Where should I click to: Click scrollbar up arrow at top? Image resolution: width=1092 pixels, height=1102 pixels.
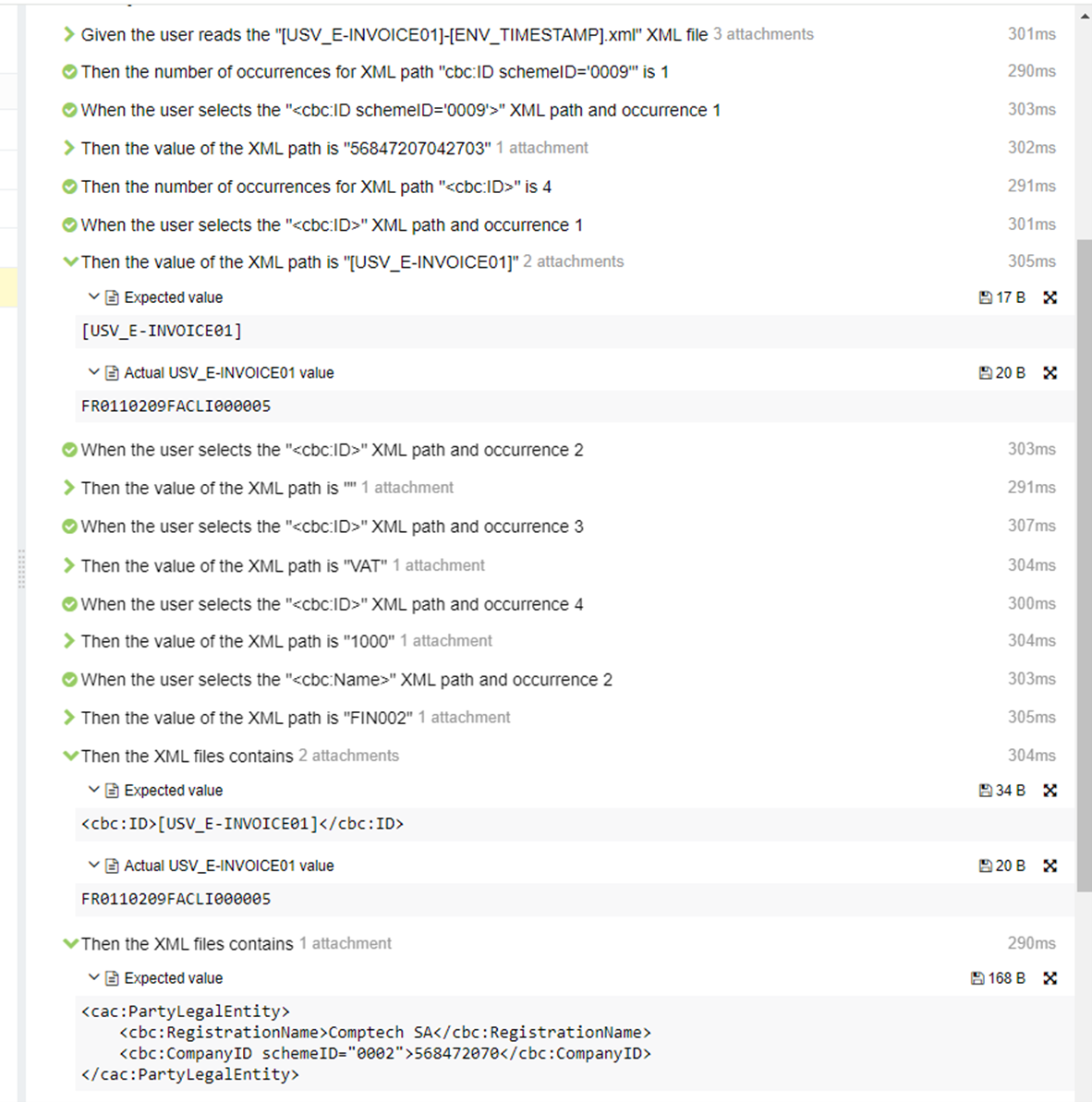coord(1084,16)
